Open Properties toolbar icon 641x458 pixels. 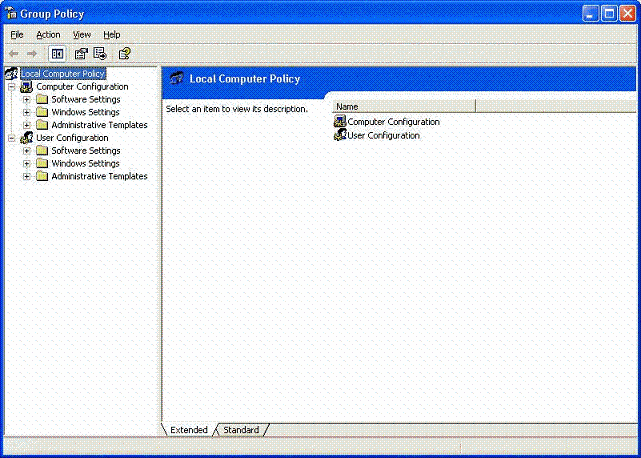click(81, 54)
